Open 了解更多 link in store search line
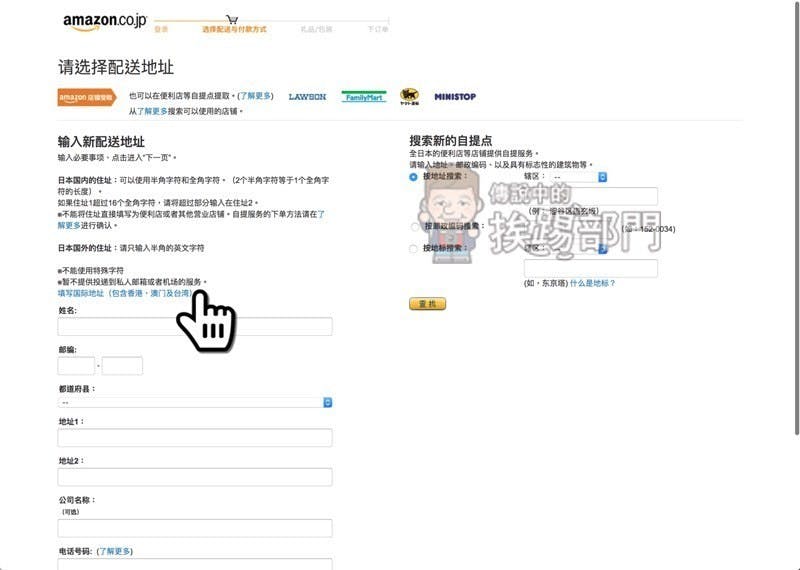The image size is (800, 570). (152, 111)
